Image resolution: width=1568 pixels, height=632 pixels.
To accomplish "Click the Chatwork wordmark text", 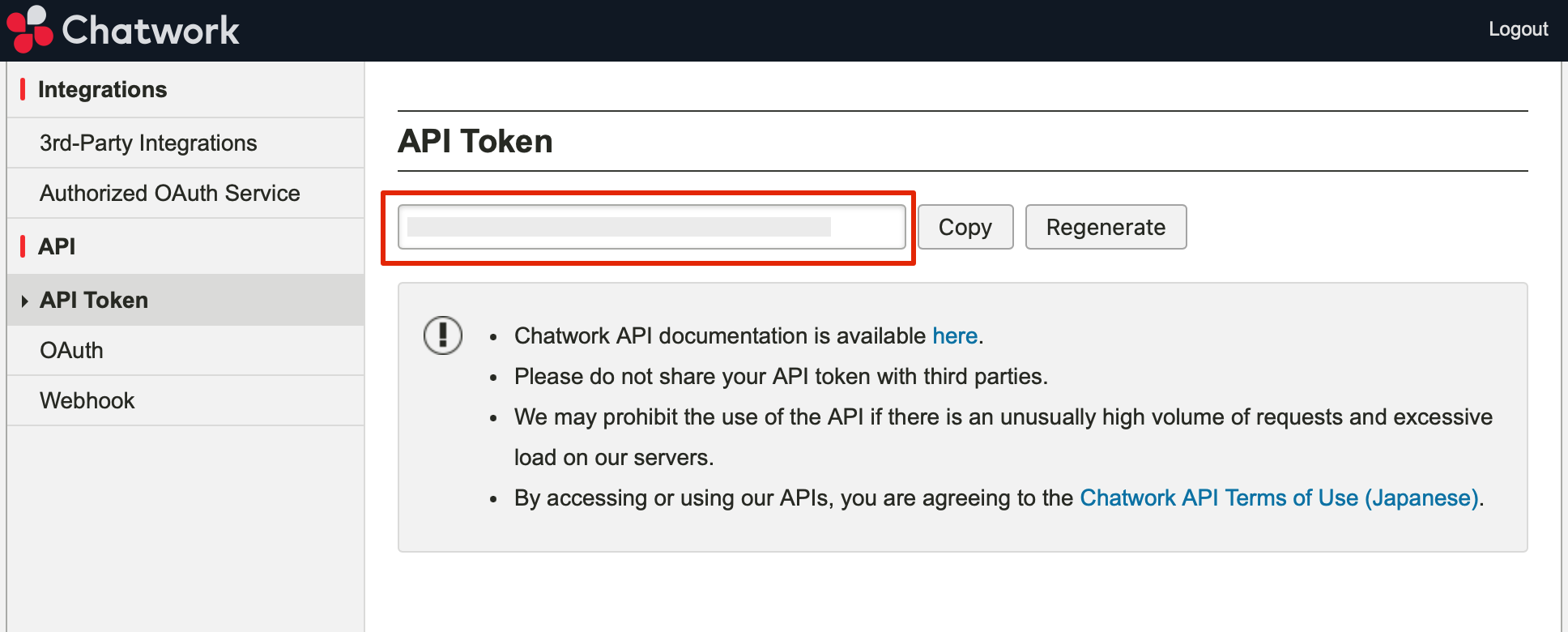I will (x=151, y=31).
